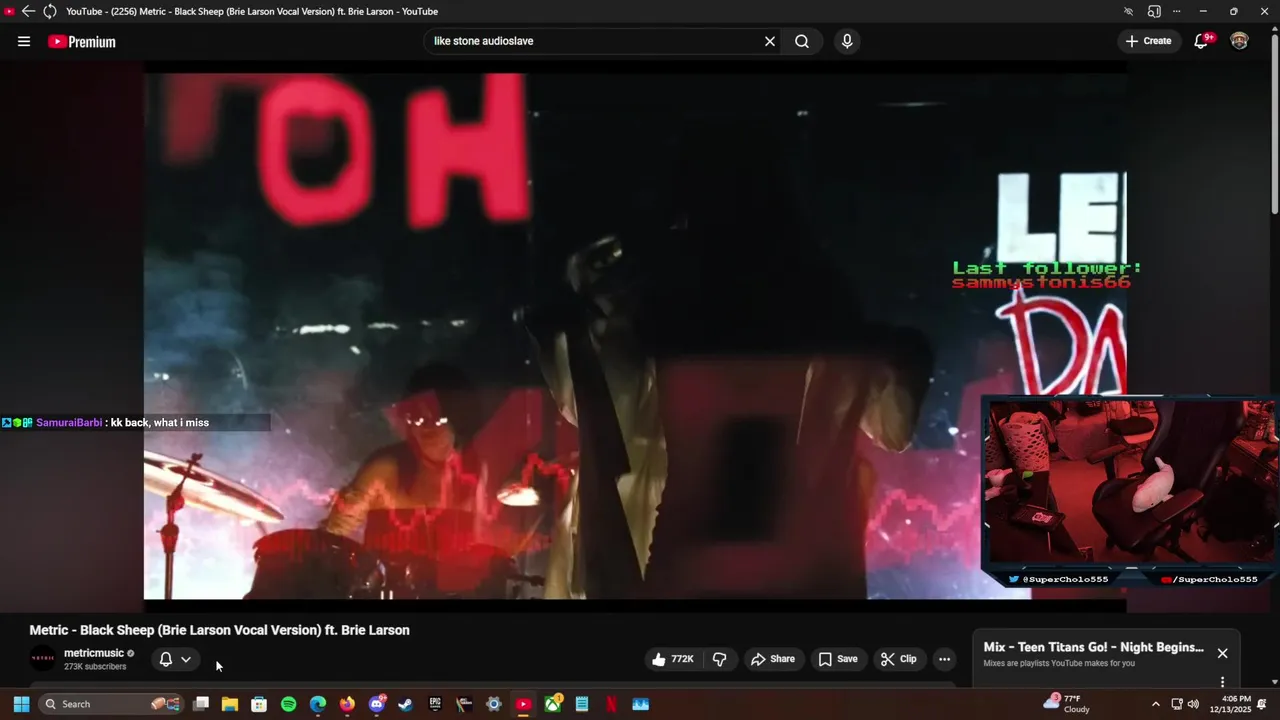Open Netflix from taskbar

(611, 704)
